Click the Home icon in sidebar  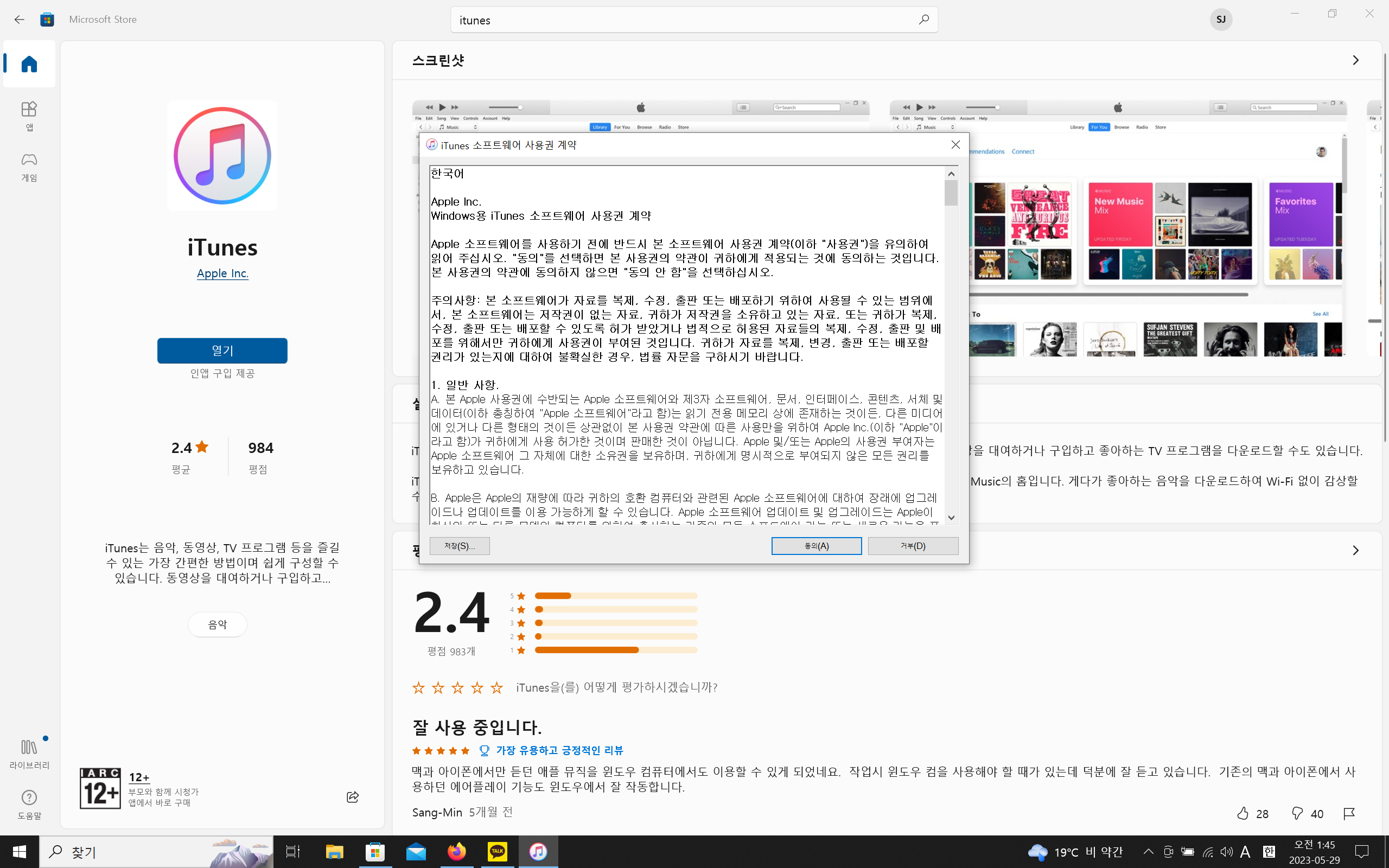pos(29,63)
